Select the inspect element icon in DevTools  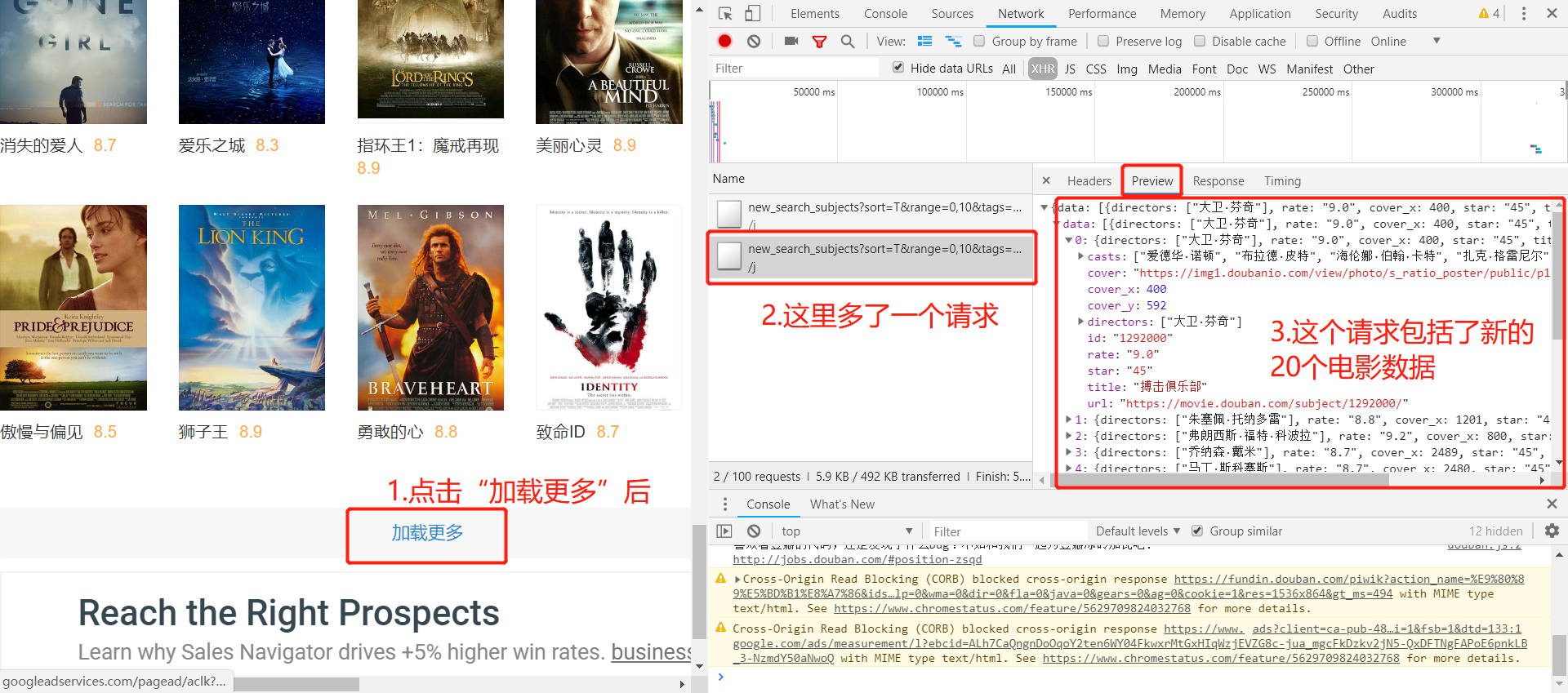[x=725, y=13]
